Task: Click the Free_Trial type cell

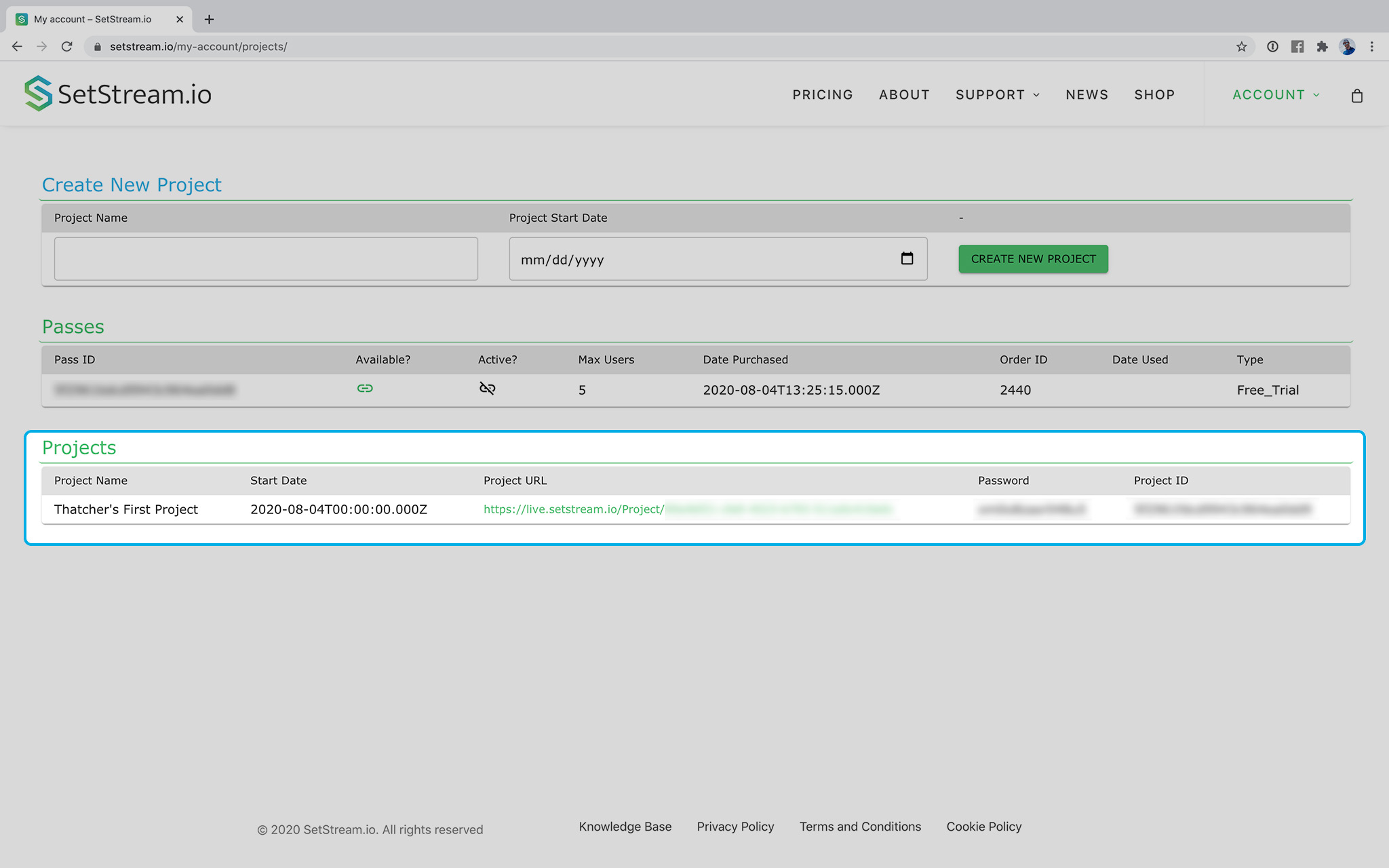Action: click(x=1268, y=390)
